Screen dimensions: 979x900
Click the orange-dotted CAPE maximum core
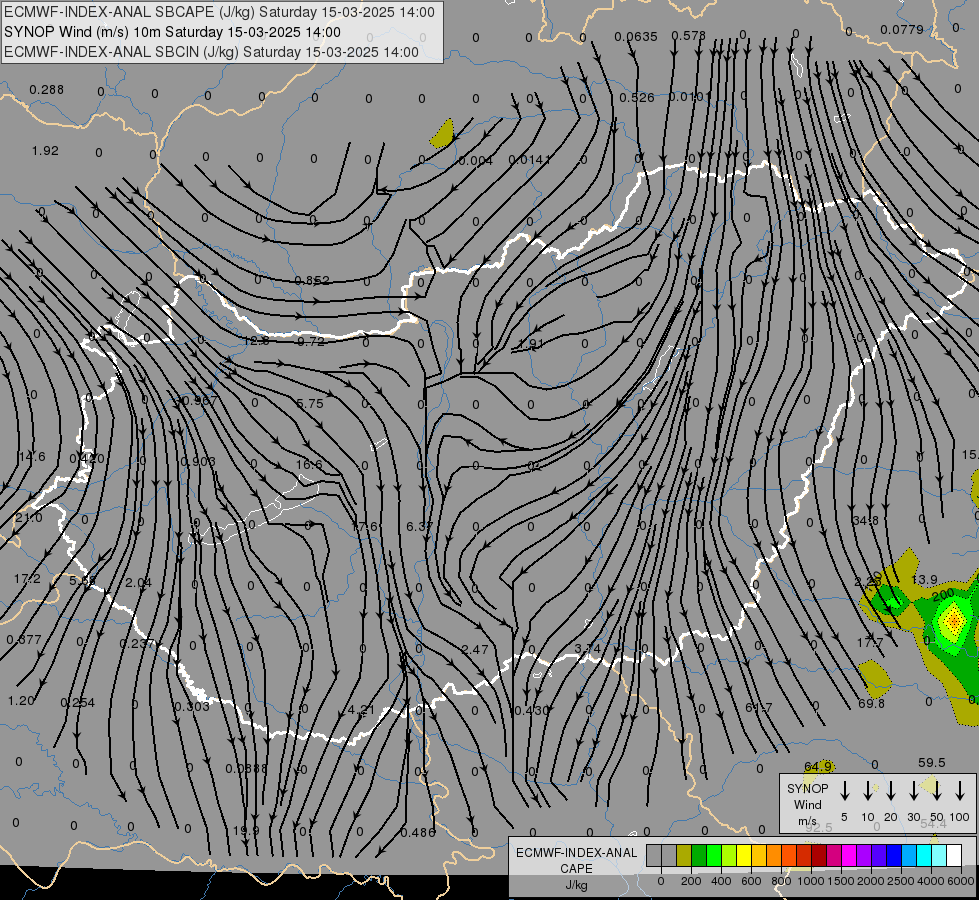[955, 620]
